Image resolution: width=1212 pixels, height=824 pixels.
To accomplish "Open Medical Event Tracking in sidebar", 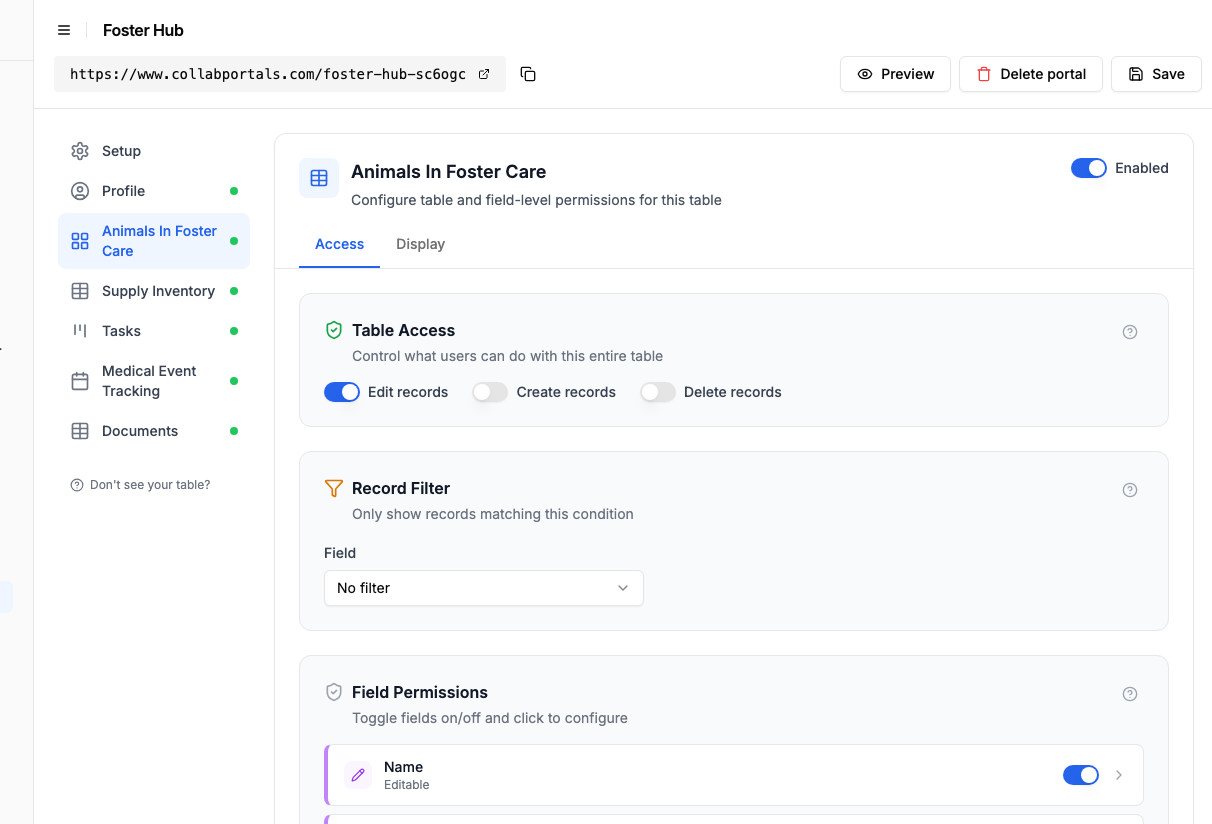I will pos(154,381).
